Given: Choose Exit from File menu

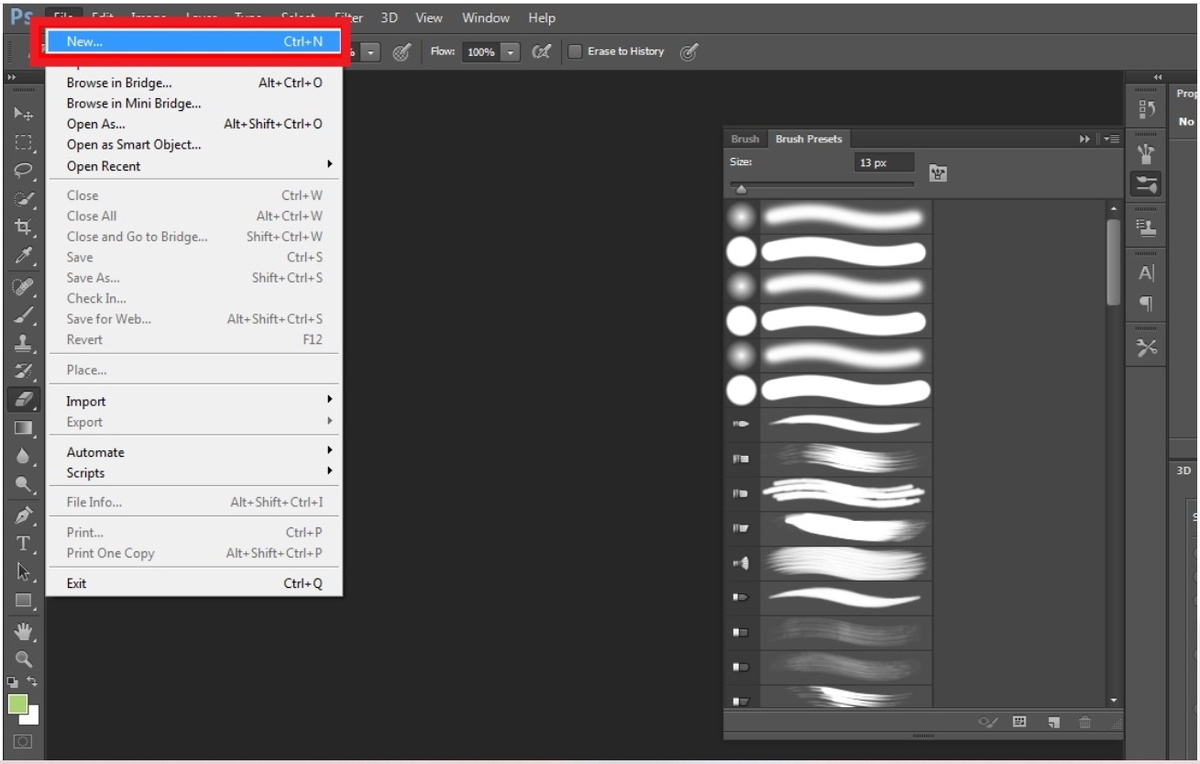Looking at the screenshot, I should pyautogui.click(x=196, y=583).
